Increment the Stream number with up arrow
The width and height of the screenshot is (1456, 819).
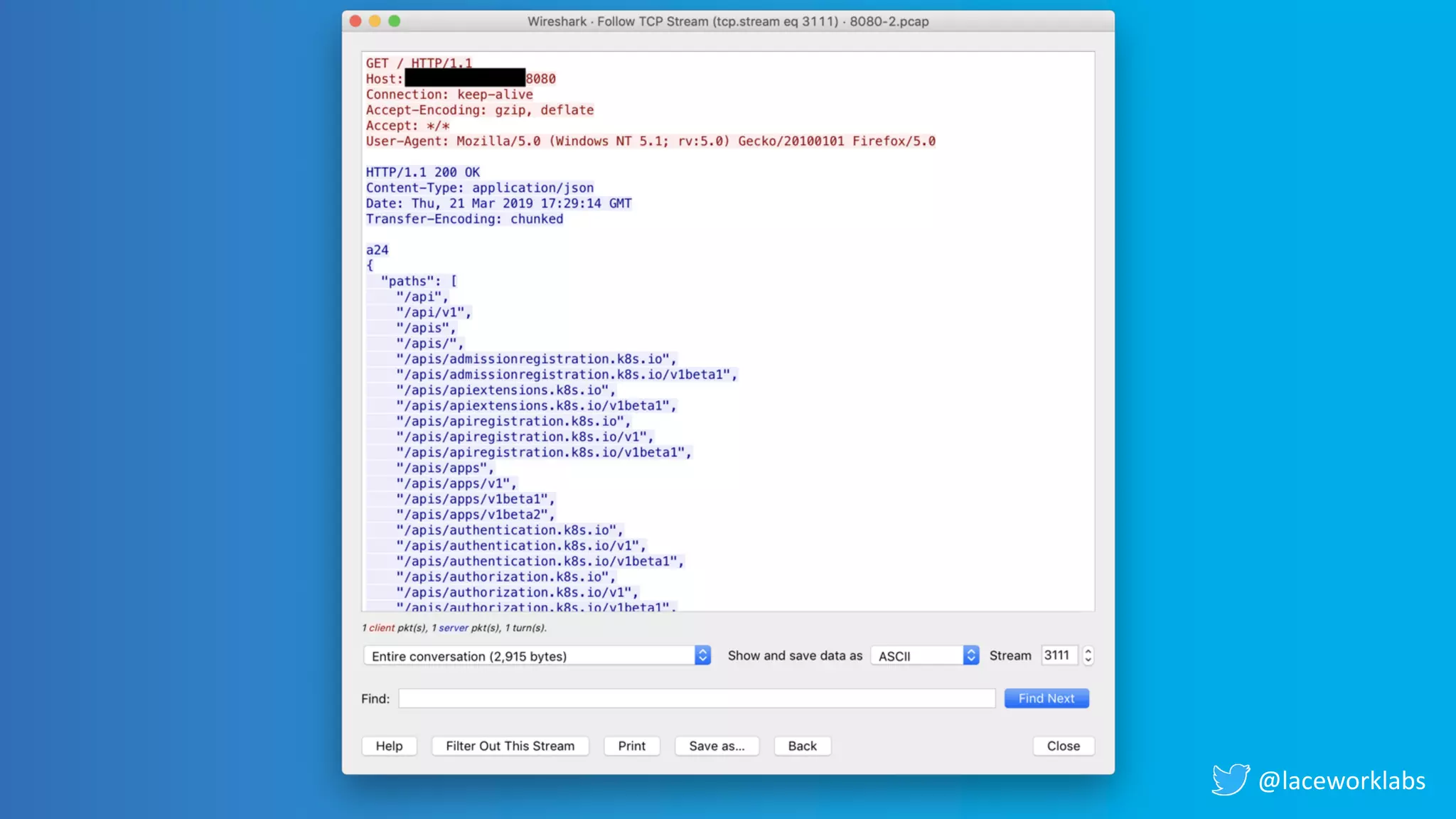point(1088,651)
